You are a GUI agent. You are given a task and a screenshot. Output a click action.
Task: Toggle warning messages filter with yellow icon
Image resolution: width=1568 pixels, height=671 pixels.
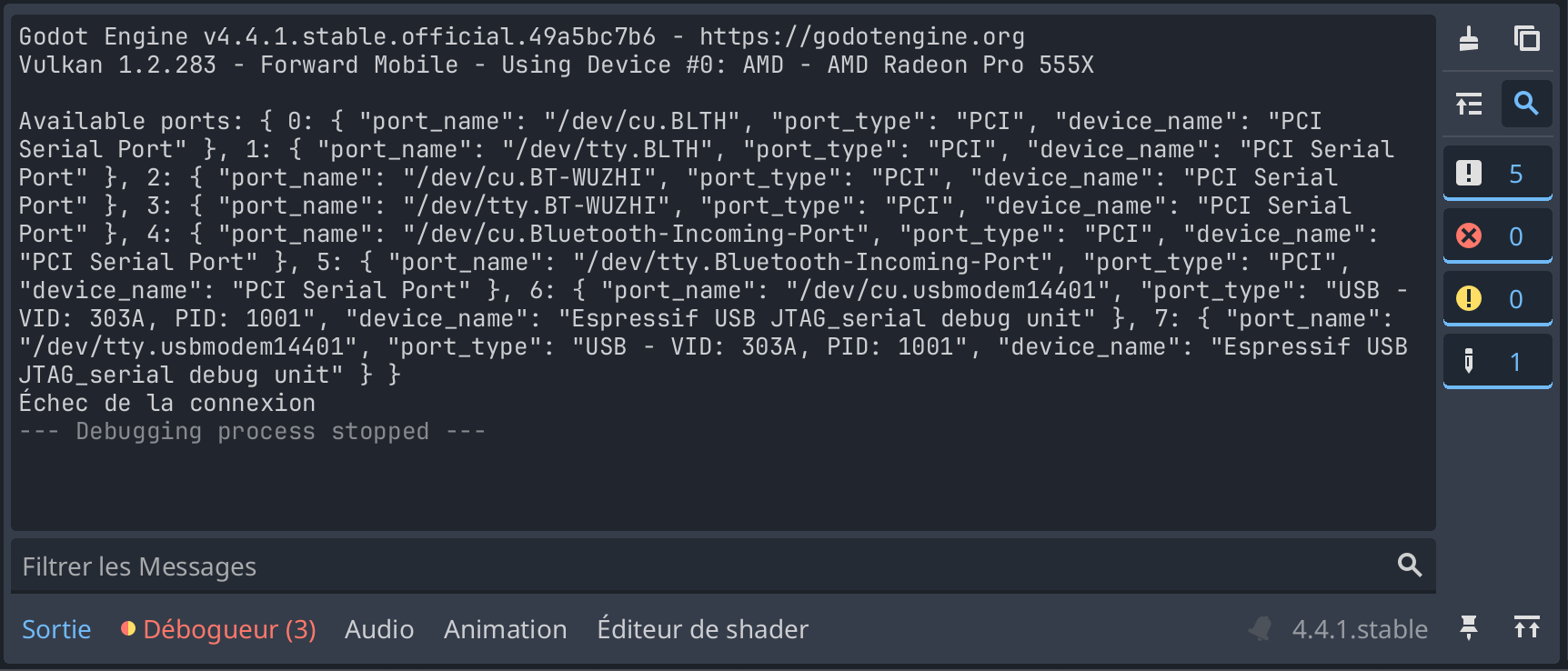[x=1497, y=299]
